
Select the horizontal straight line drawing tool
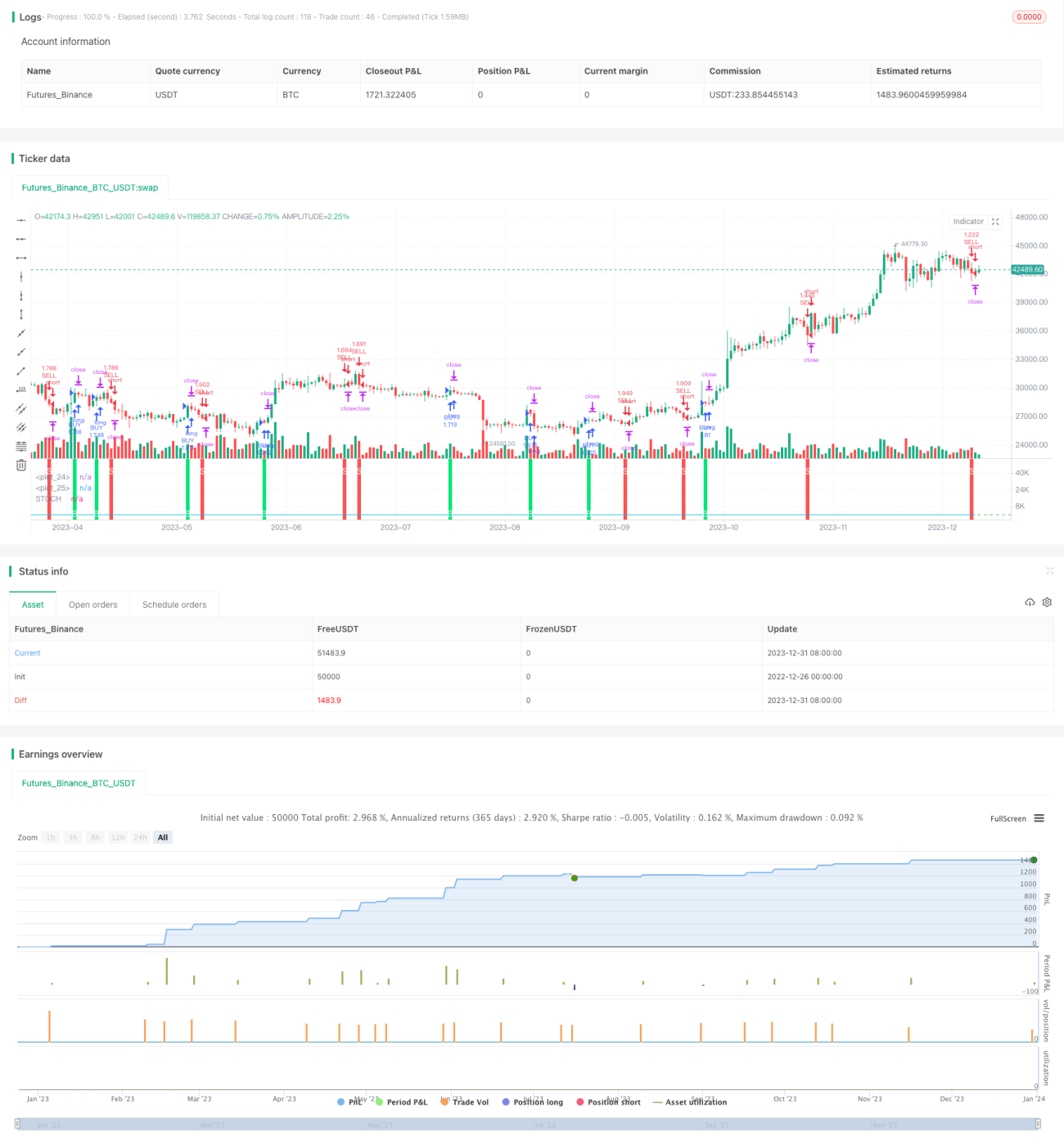21,220
